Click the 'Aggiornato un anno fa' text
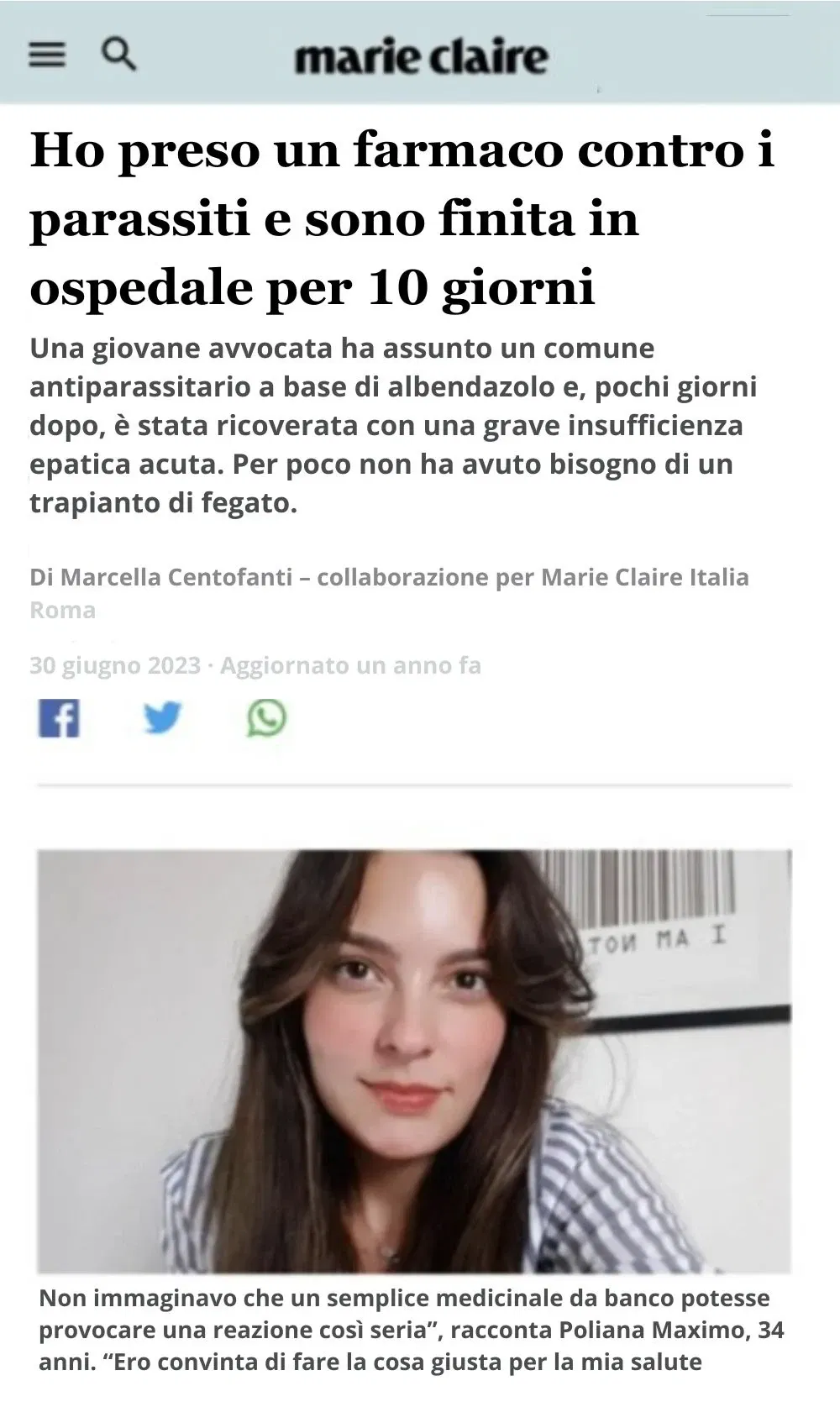This screenshot has width=840, height=1428. click(x=350, y=665)
